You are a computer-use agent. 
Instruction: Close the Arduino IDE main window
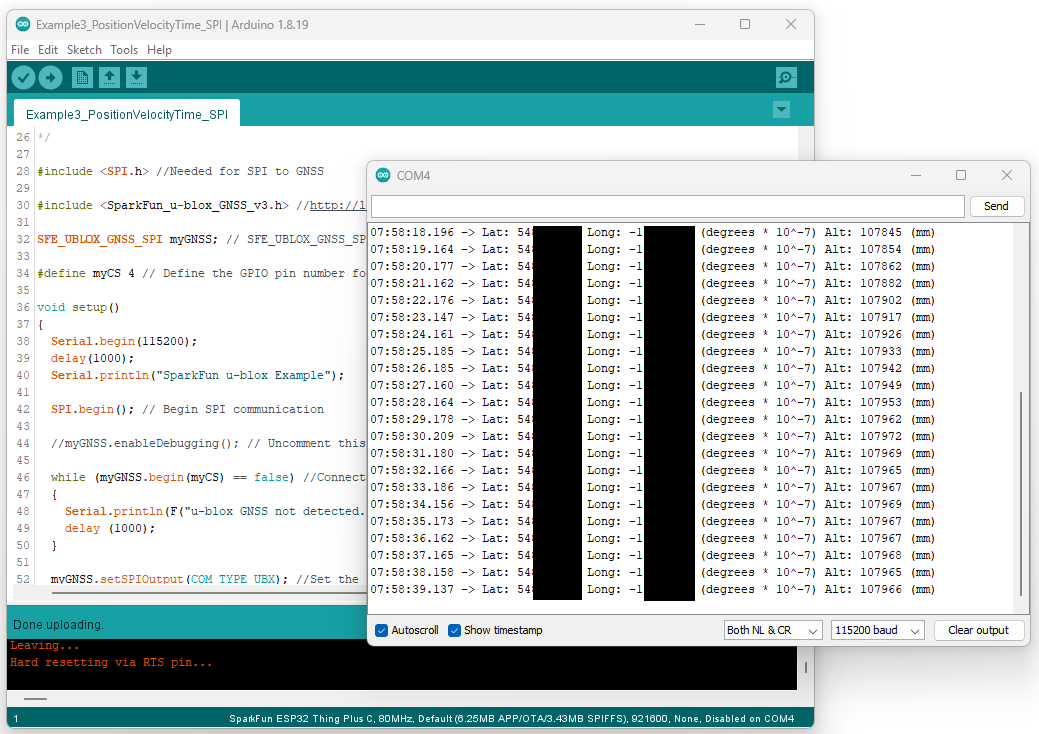coord(791,24)
